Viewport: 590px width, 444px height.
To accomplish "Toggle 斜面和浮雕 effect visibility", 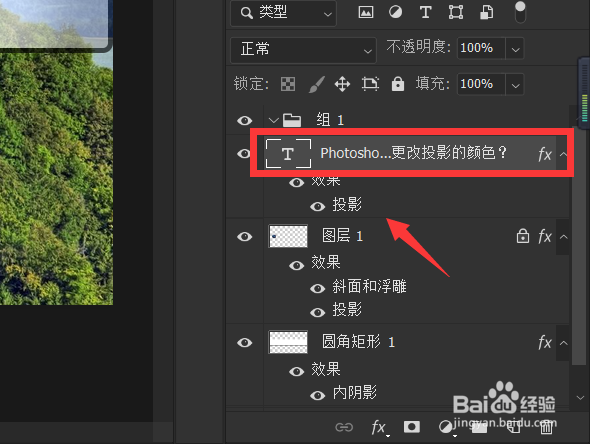I will point(318,289).
